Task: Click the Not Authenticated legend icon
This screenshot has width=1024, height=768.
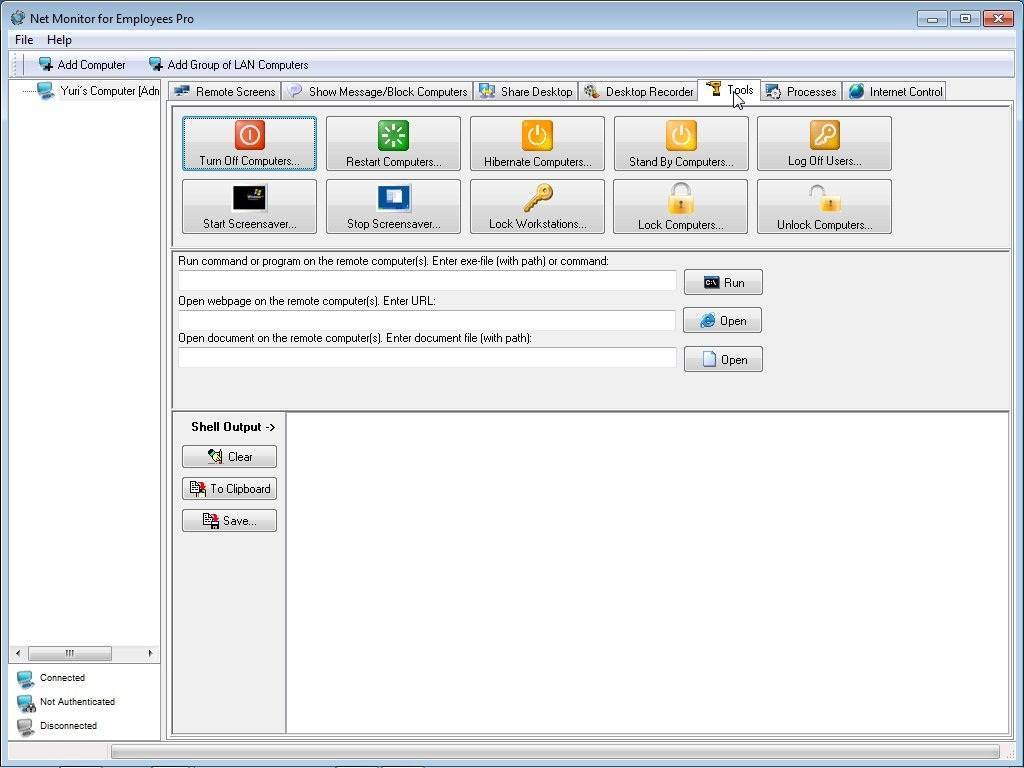Action: tap(25, 703)
